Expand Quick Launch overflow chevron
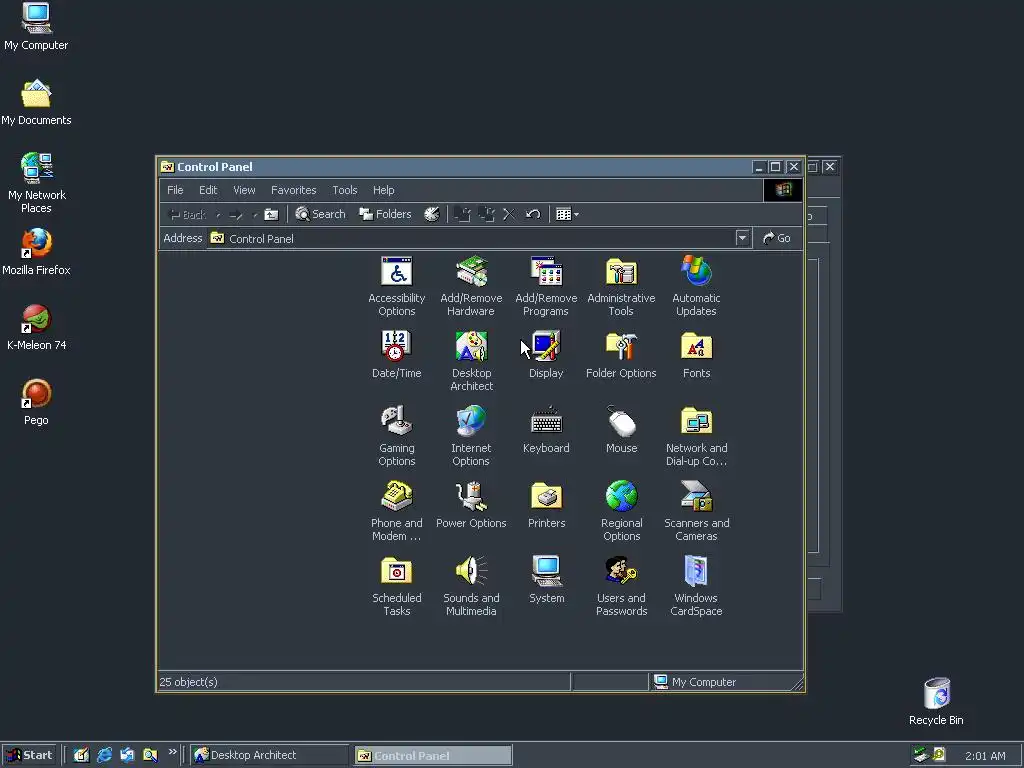 [172, 752]
